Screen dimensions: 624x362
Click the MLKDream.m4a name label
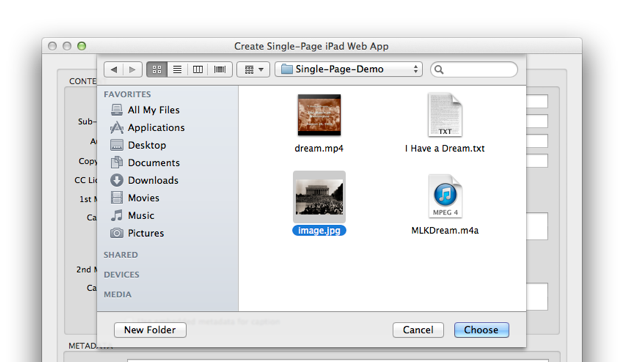[x=445, y=230]
